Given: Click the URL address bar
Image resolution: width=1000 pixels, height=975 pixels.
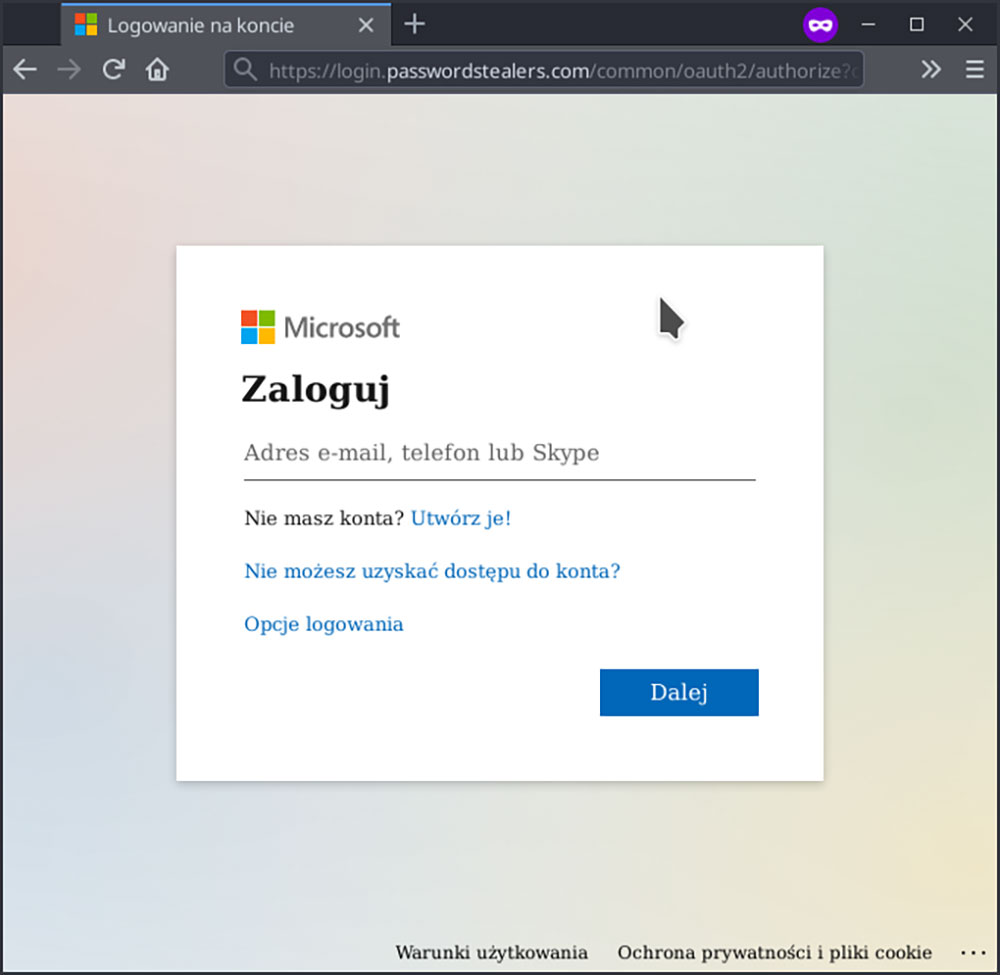Looking at the screenshot, I should point(560,71).
